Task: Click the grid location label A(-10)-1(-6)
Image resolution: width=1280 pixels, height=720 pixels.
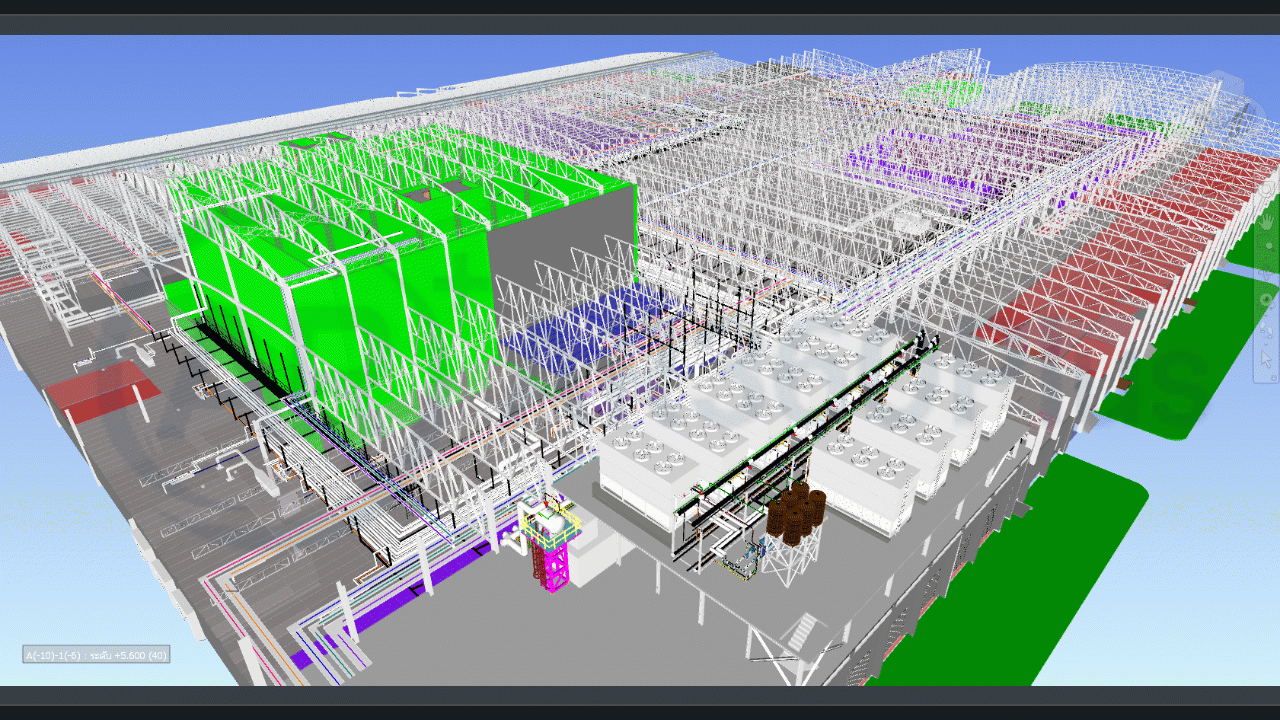Action: [95, 655]
